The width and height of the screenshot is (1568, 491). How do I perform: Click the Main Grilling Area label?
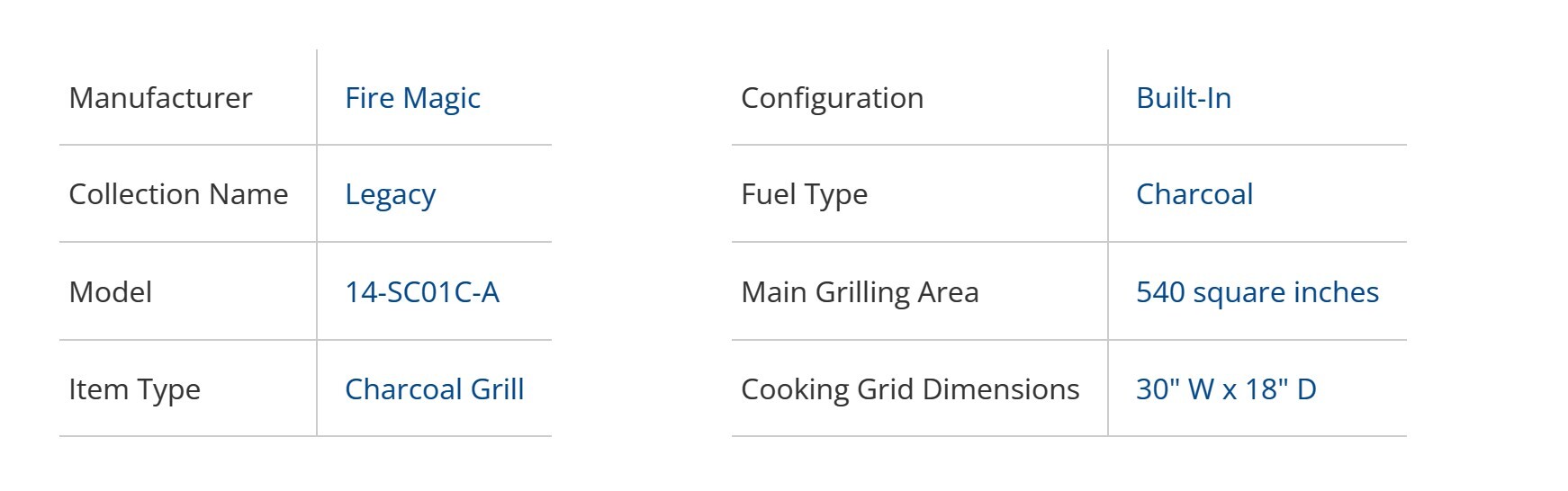(859, 292)
